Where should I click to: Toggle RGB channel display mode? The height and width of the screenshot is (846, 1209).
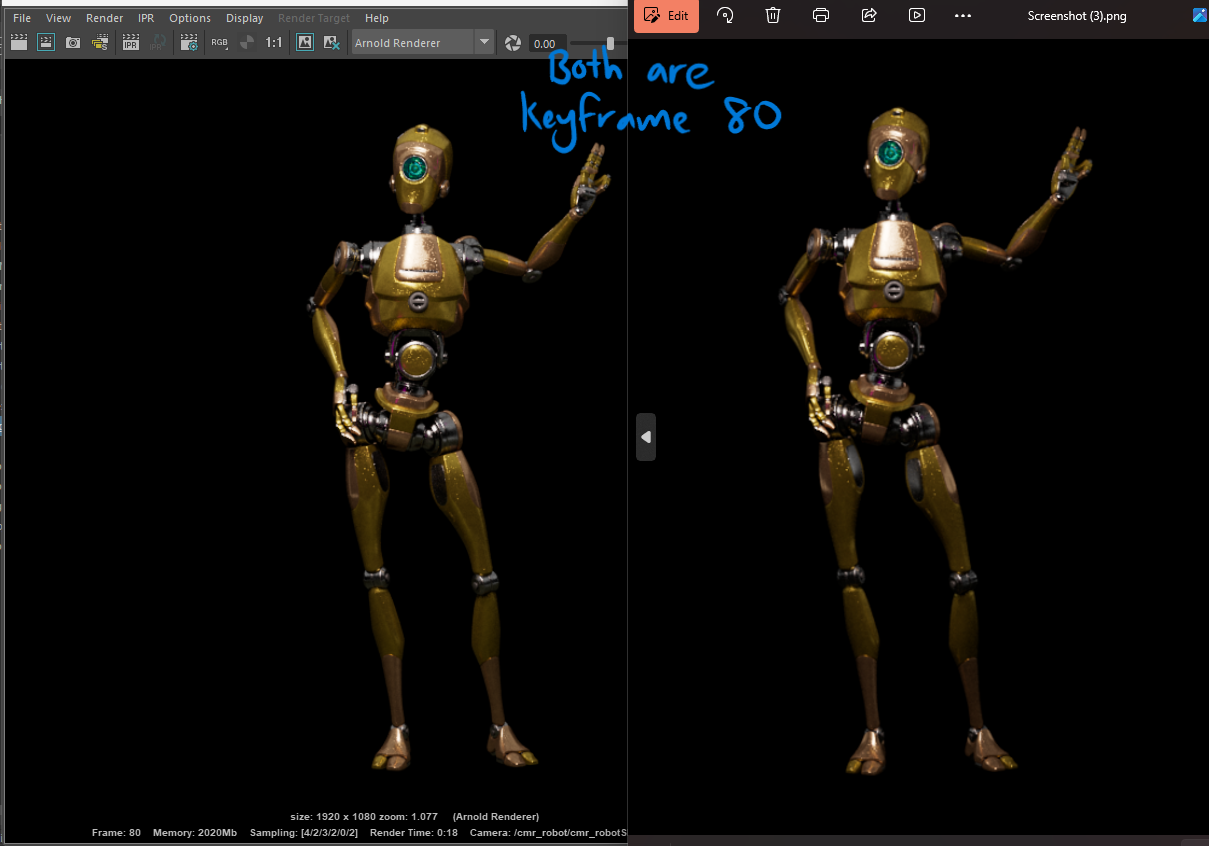coord(219,42)
